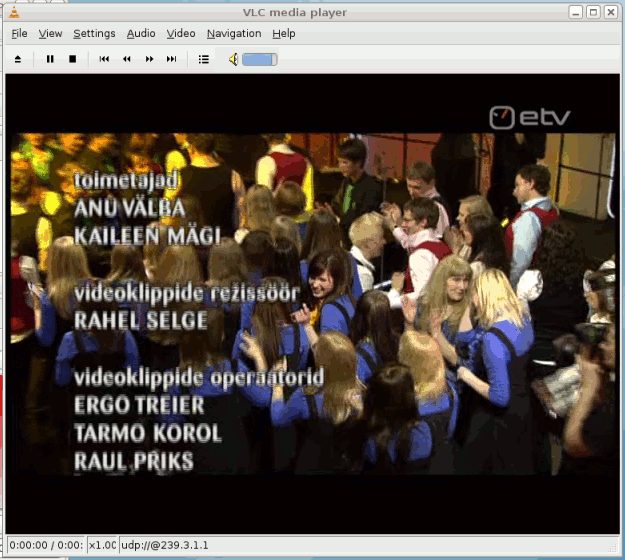Mute audio via the speaker icon
The width and height of the screenshot is (625, 560).
click(233, 60)
